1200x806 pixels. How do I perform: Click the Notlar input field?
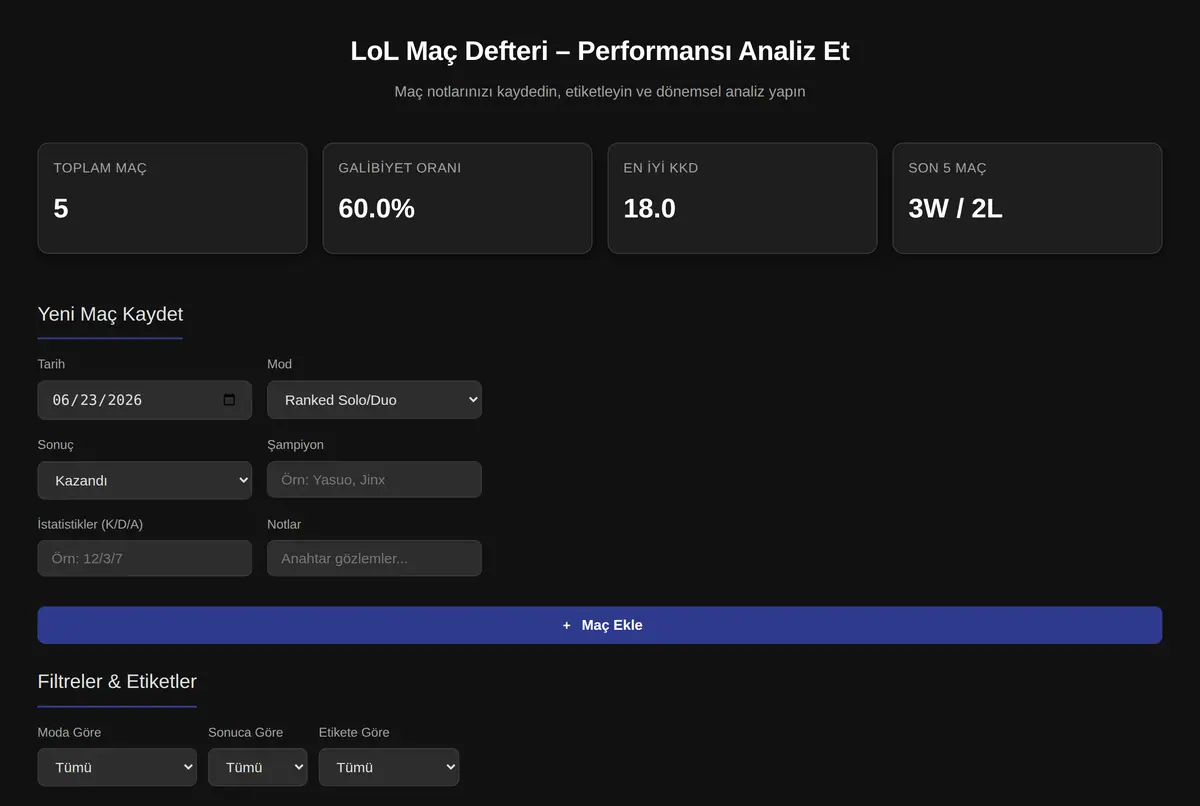pyautogui.click(x=374, y=558)
